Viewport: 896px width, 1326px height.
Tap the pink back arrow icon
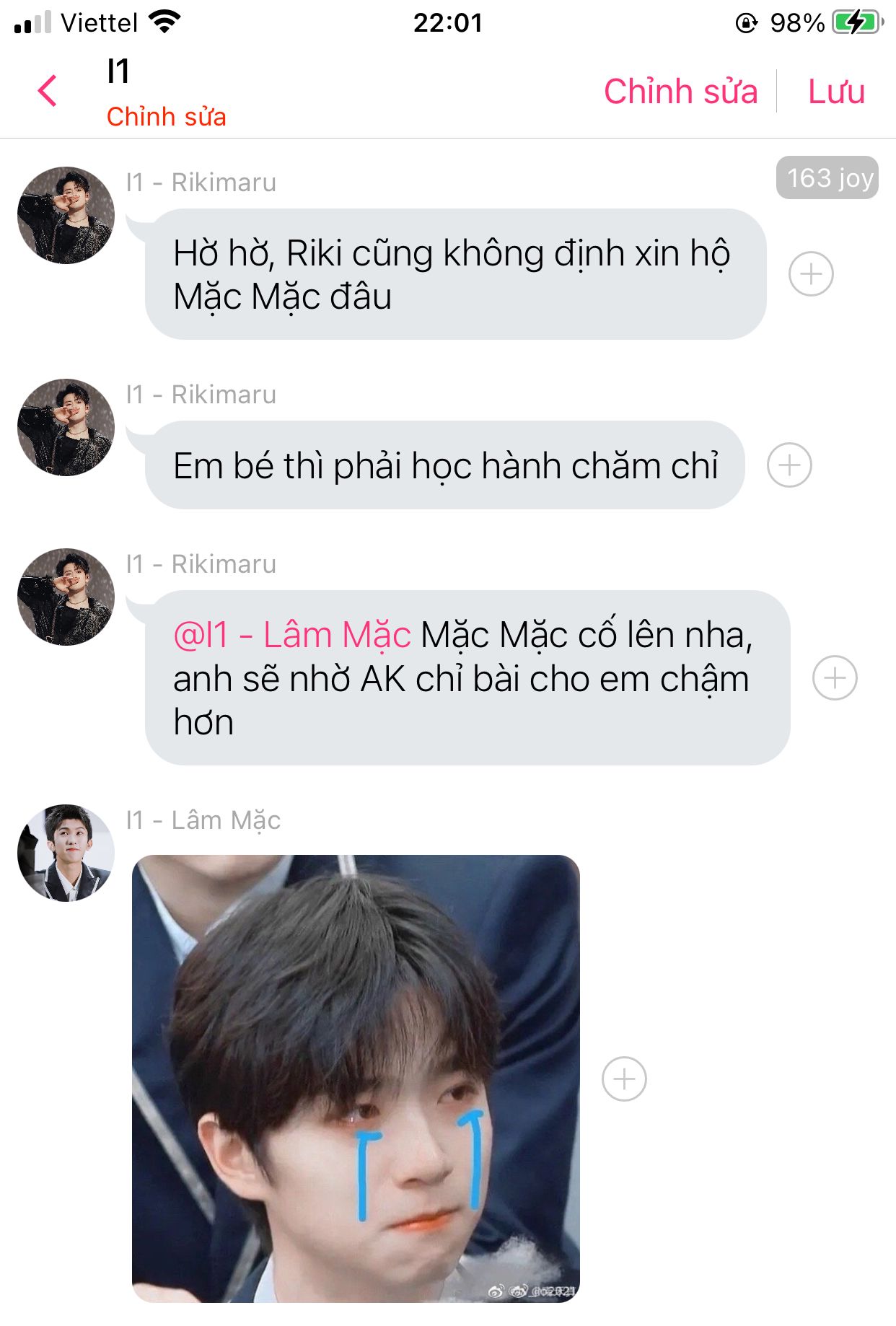click(48, 91)
